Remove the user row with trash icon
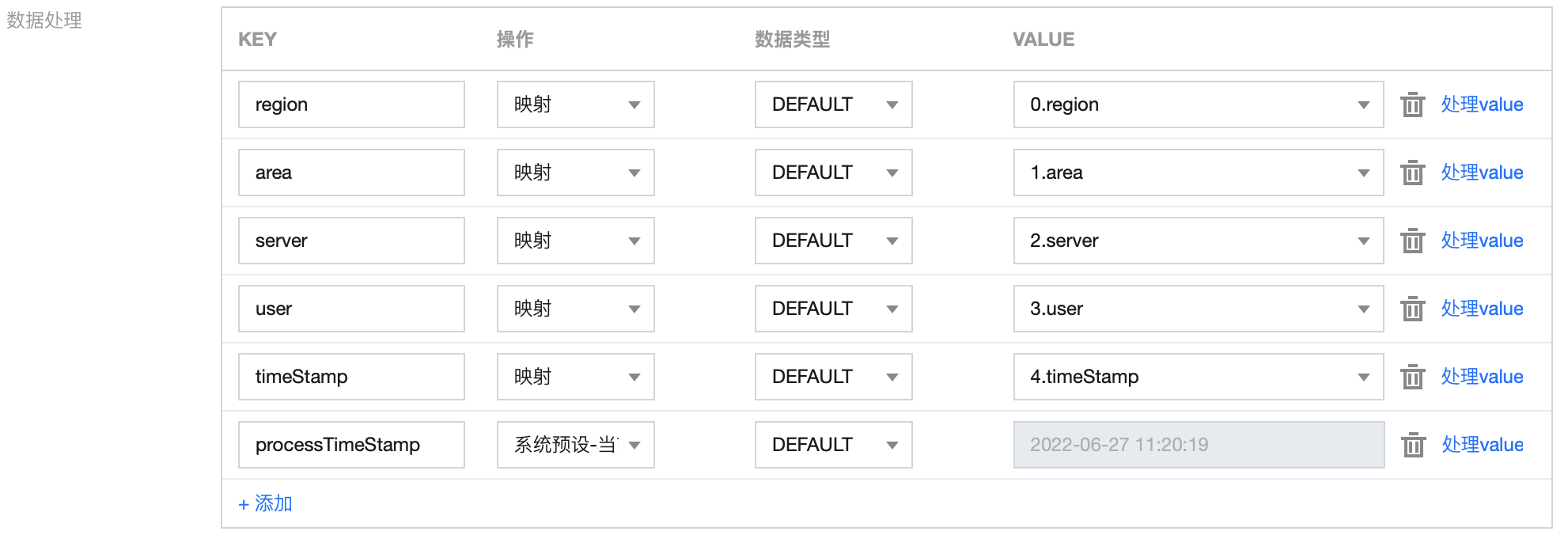The image size is (1568, 535). (1412, 309)
